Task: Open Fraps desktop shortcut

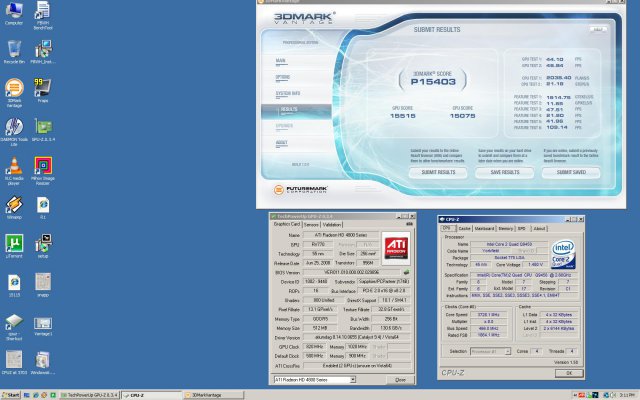Action: click(x=43, y=91)
